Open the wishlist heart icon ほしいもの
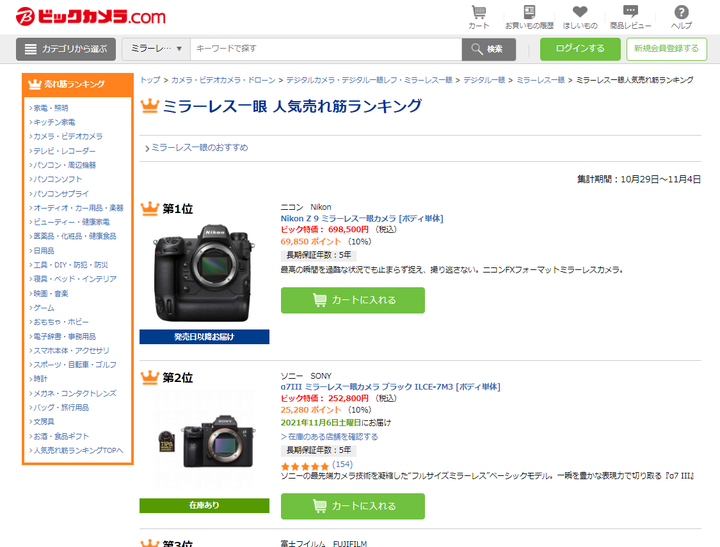This screenshot has height=547, width=720. [580, 17]
